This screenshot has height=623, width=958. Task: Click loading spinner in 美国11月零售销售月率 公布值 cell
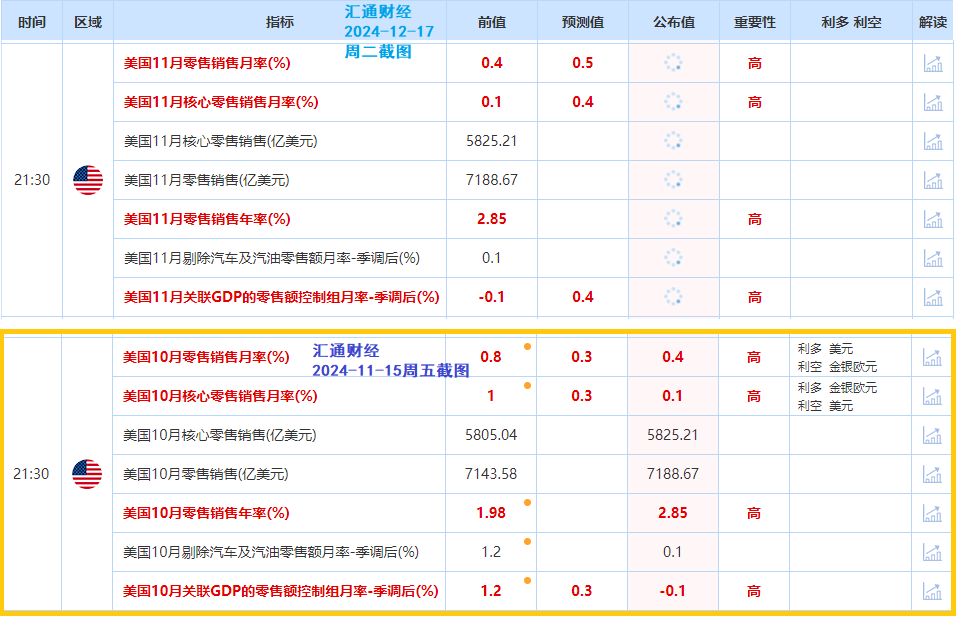[x=673, y=64]
